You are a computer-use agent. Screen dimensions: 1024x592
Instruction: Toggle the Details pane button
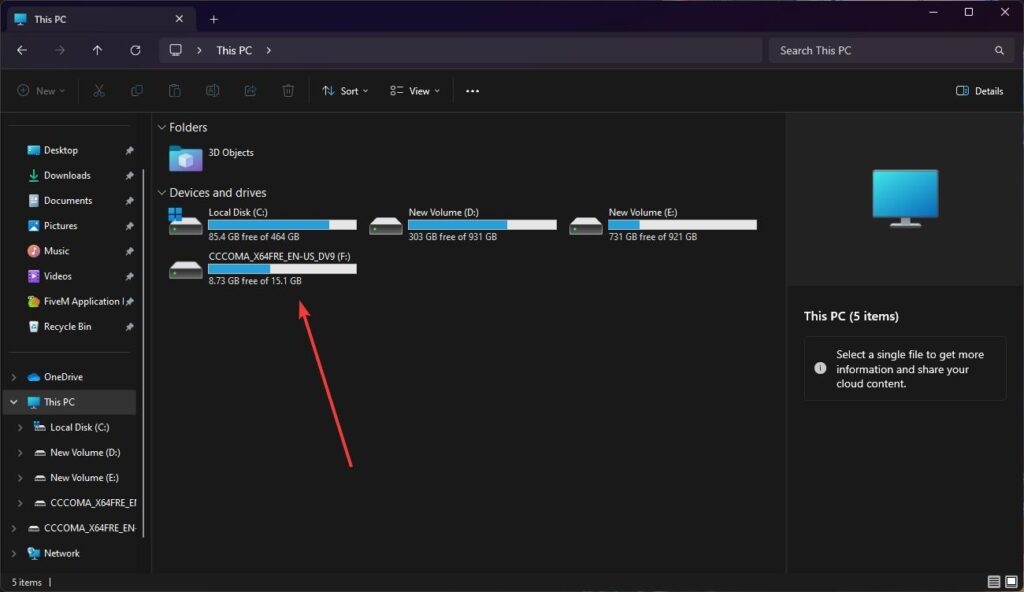pyautogui.click(x=979, y=91)
